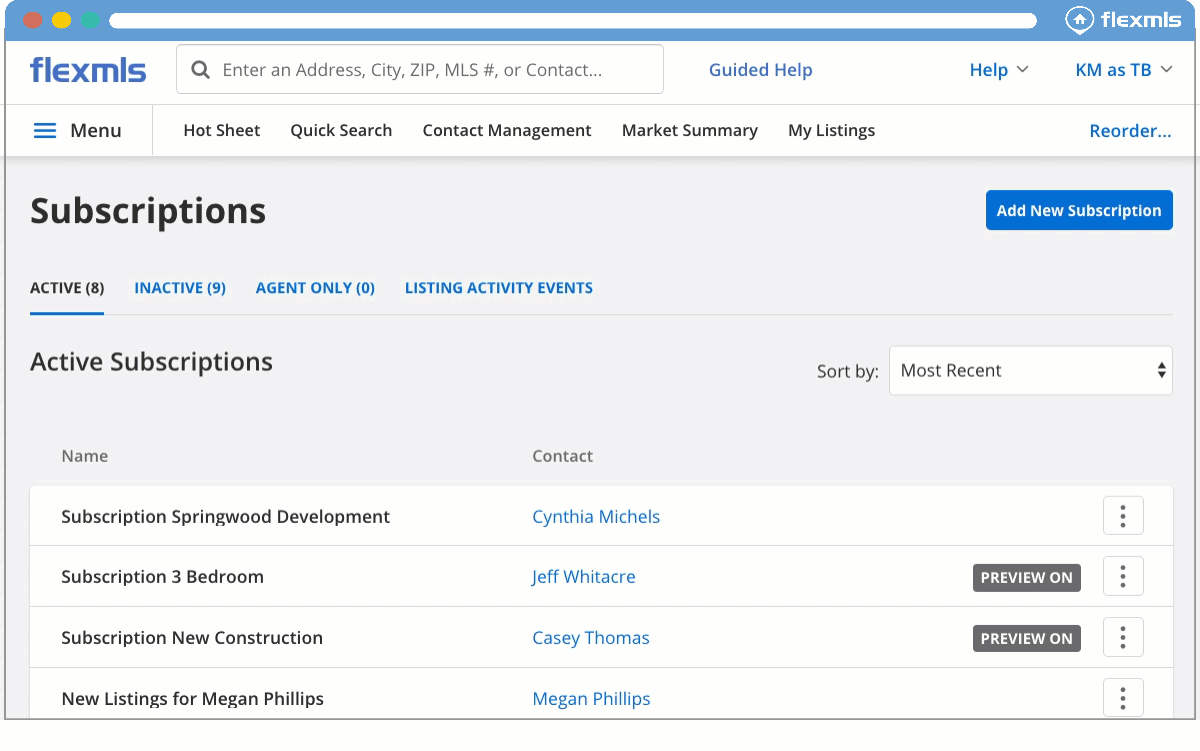Viewport: 1200px width, 751px height.
Task: Click the flexmls logo in header
Action: (x=88, y=70)
